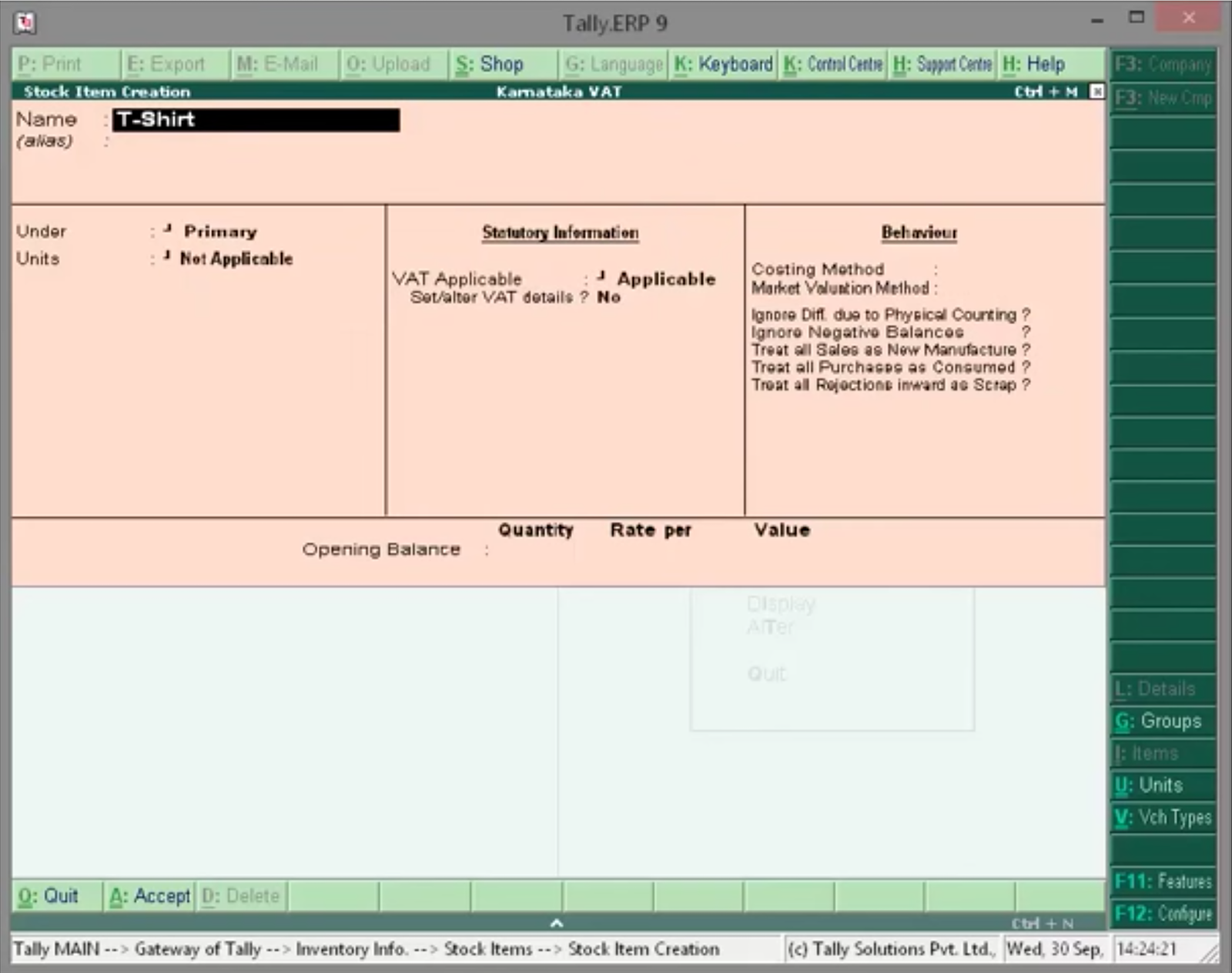This screenshot has width=1232, height=973.
Task: Click the Ctrl + N label at bottom
Action: (1043, 923)
